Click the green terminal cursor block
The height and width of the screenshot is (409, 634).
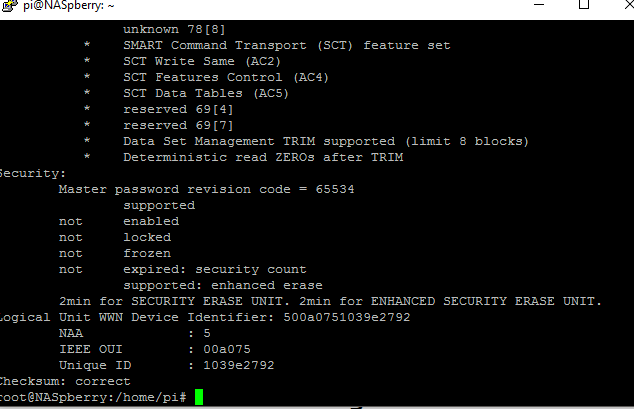199,397
